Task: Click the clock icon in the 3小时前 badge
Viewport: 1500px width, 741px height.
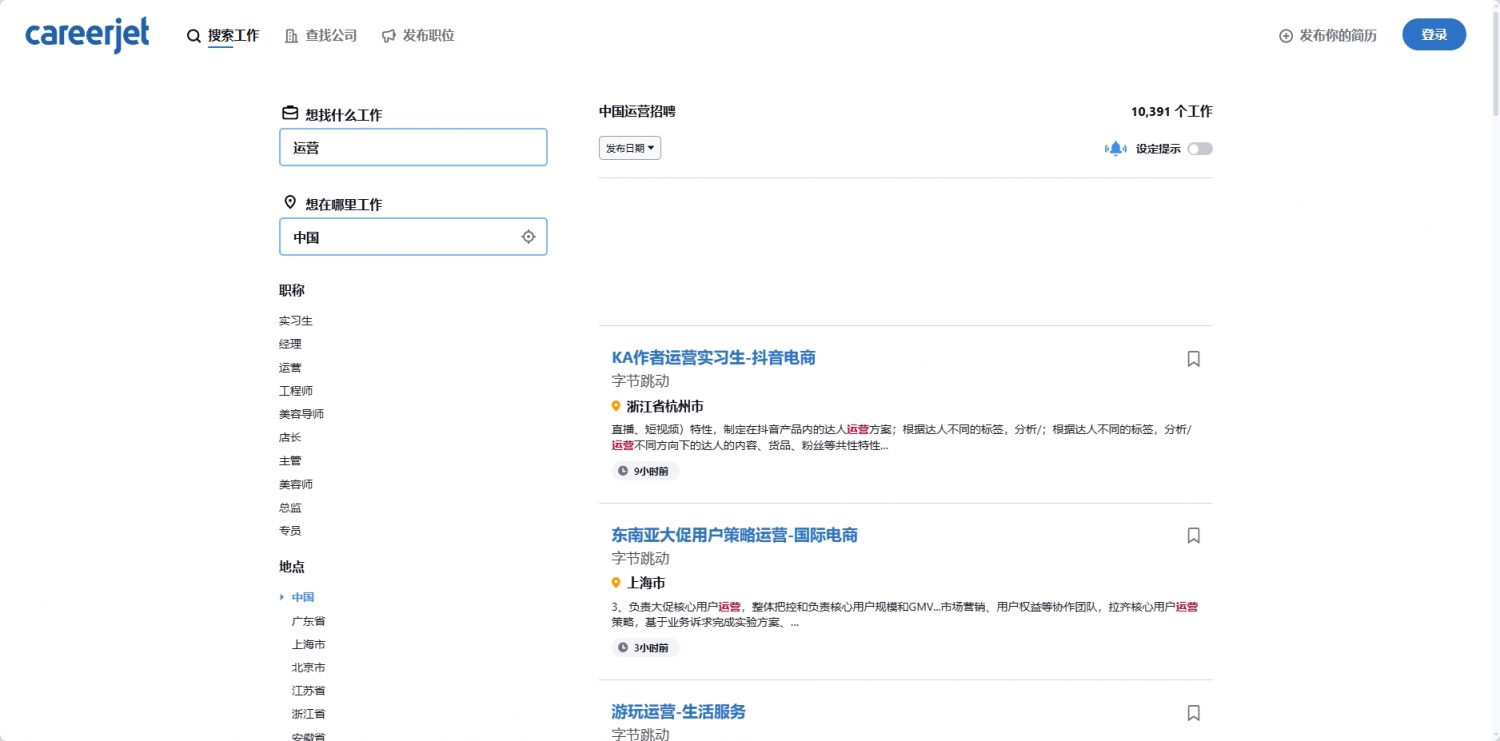Action: 624,648
